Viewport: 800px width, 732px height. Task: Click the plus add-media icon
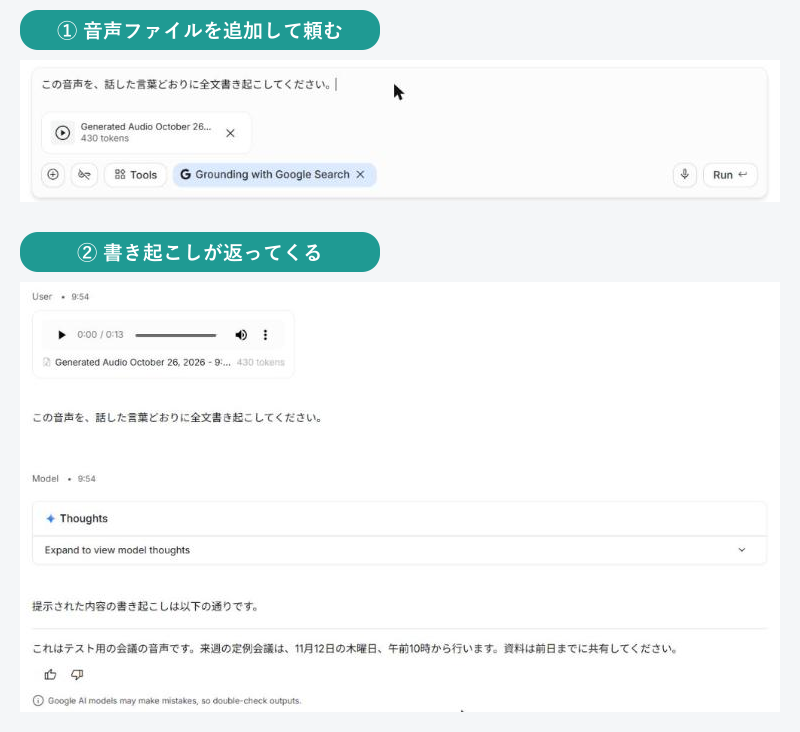(x=53, y=174)
